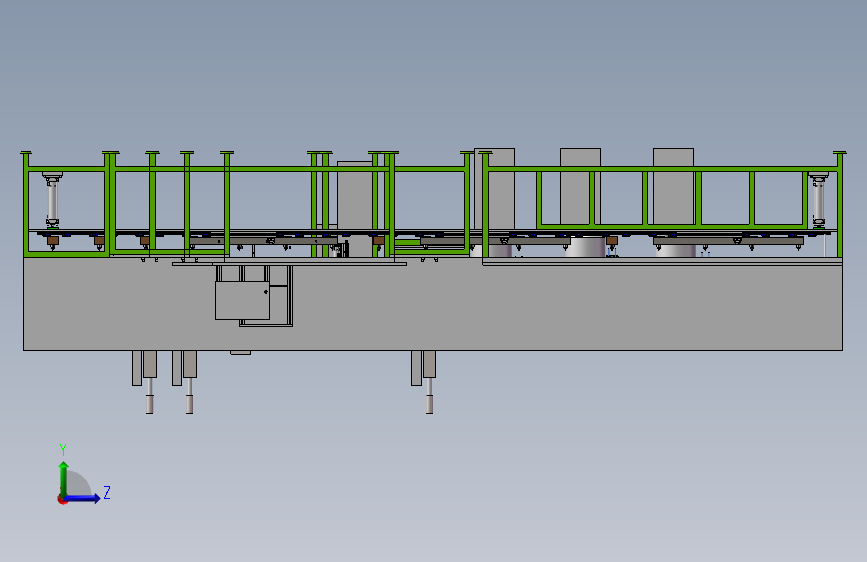Select the leftmost brown block under the conveyor
This screenshot has width=867, height=562.
(53, 241)
